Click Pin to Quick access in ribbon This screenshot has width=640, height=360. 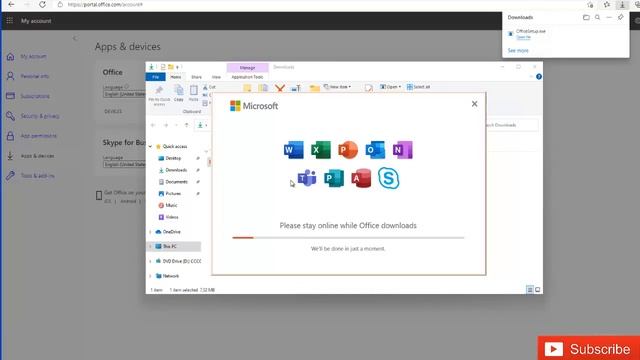point(159,96)
